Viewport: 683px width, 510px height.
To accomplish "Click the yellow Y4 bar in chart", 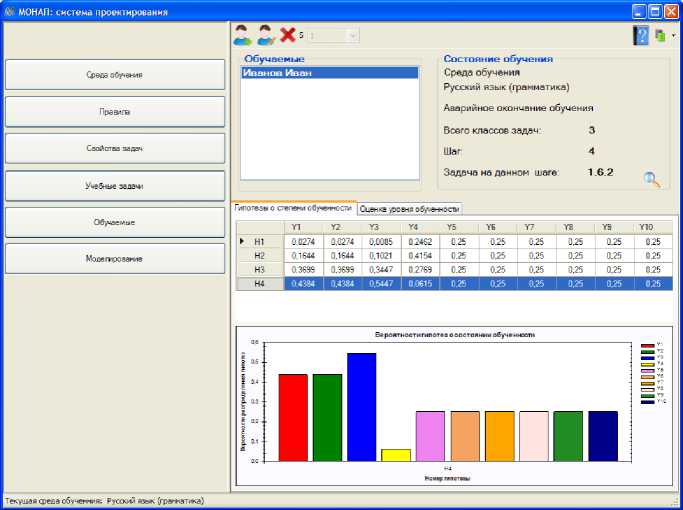I will coord(396,455).
